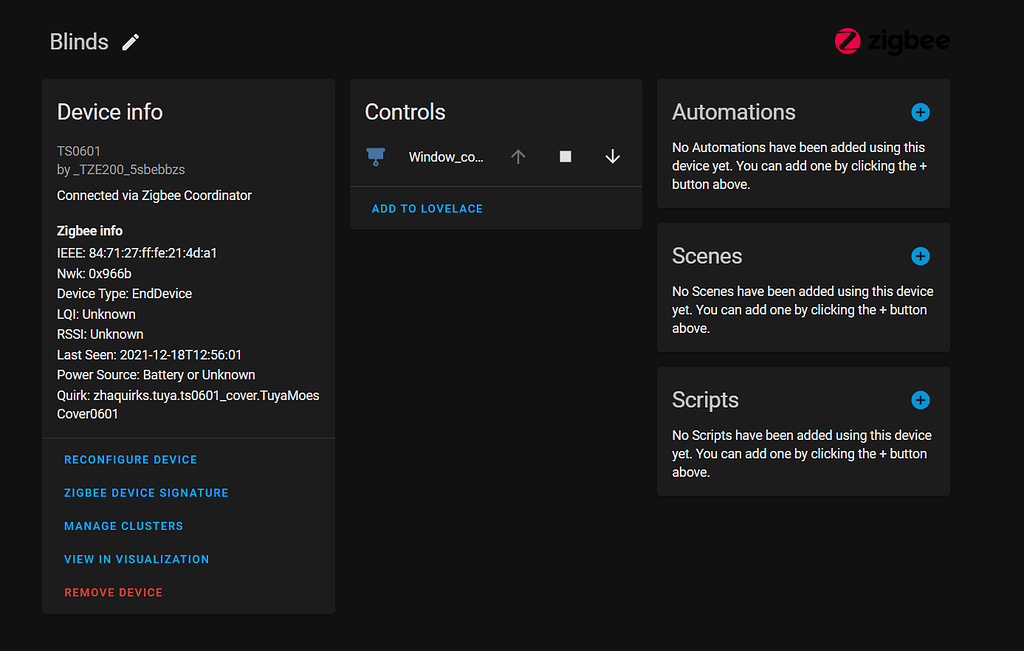Stop the window cover movement
The width and height of the screenshot is (1024, 651).
[565, 157]
